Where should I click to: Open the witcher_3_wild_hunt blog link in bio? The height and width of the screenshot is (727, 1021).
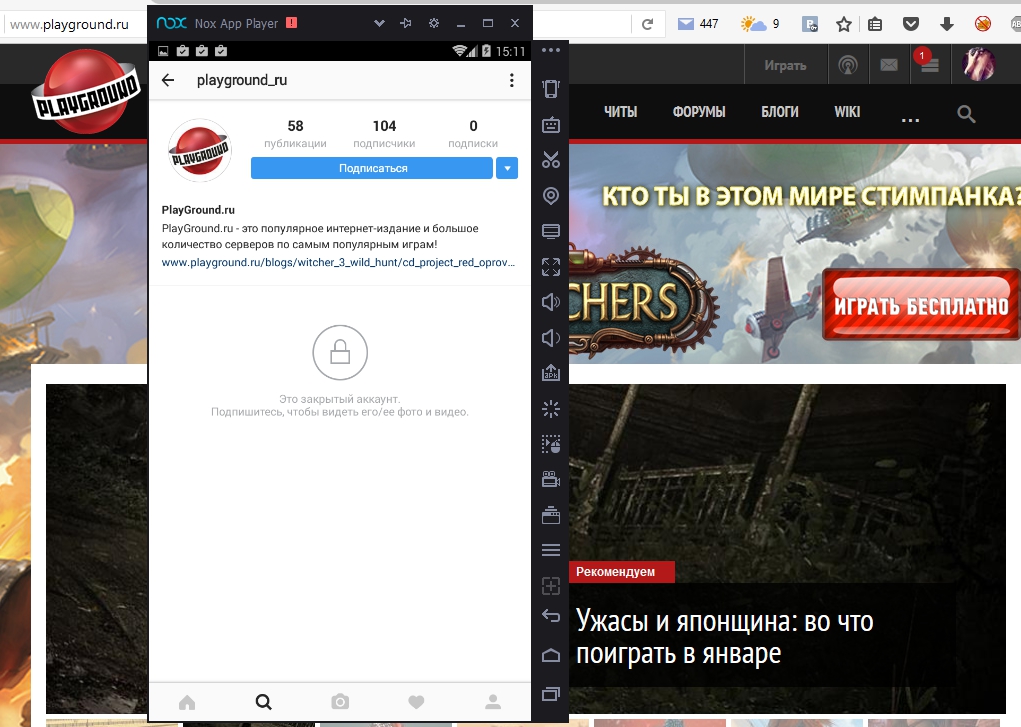point(338,263)
